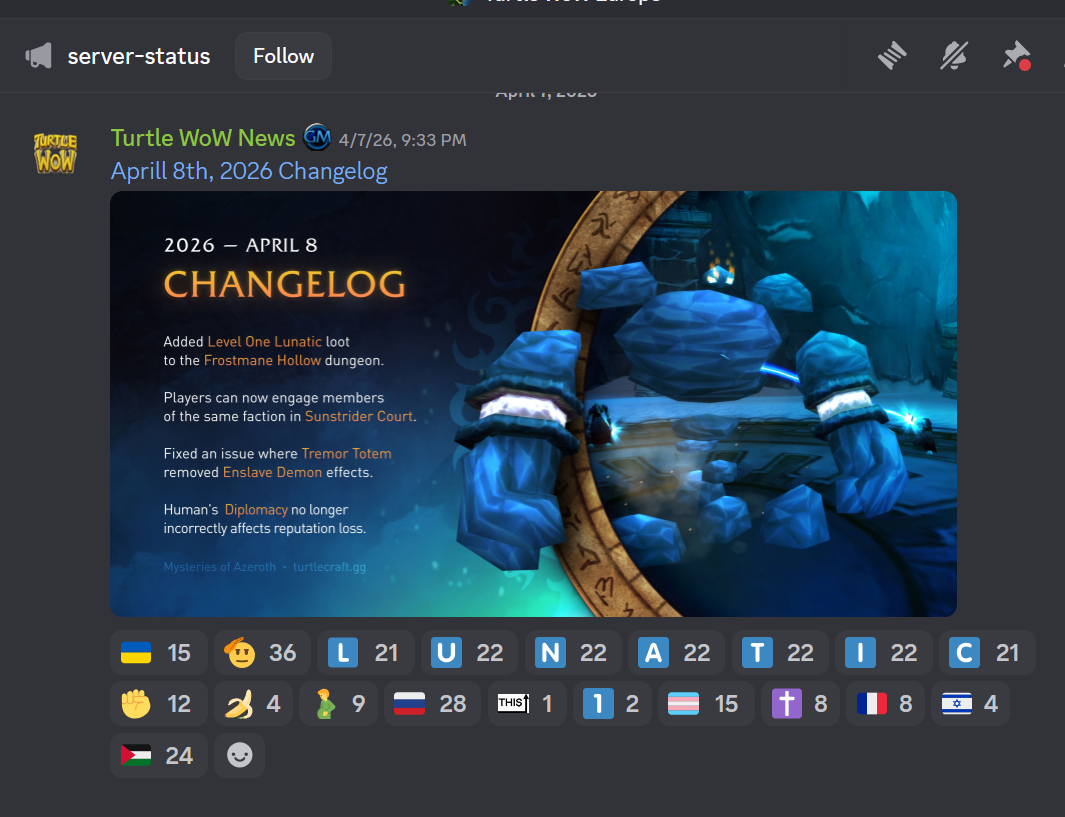Toggle Ukraine flag reaction with 15
This screenshot has width=1065, height=817.
158,653
